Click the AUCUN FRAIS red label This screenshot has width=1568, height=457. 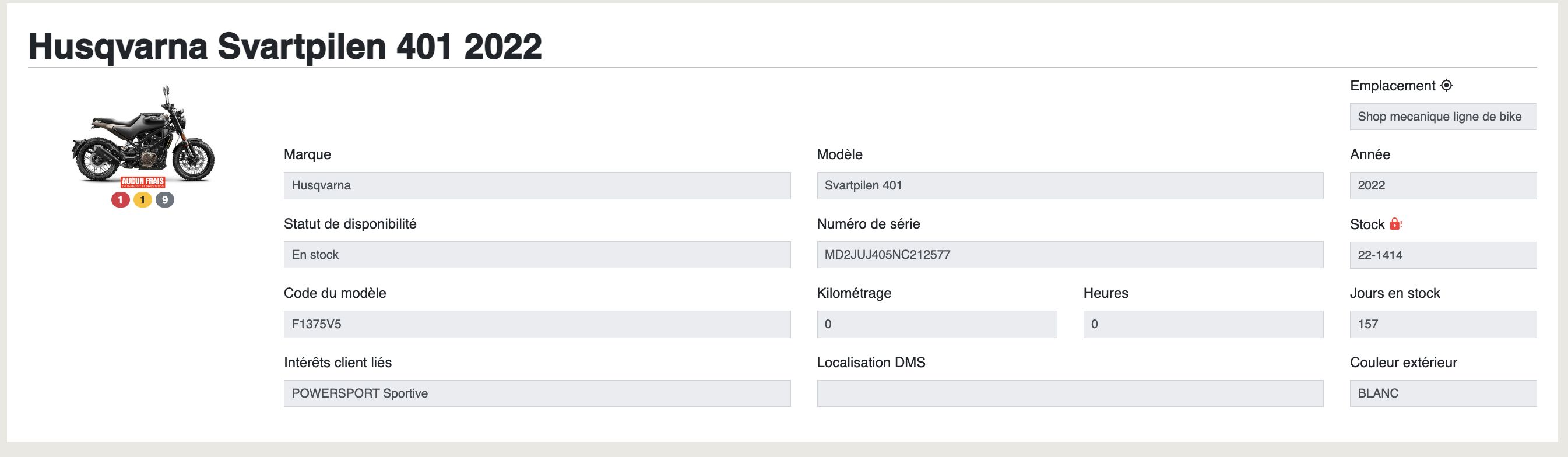pos(143,181)
